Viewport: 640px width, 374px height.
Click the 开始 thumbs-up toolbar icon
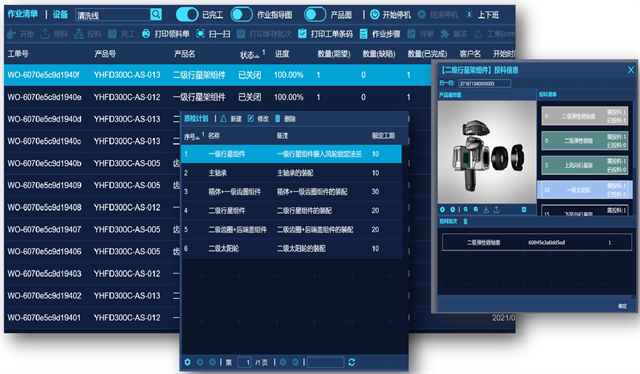pyautogui.click(x=11, y=34)
